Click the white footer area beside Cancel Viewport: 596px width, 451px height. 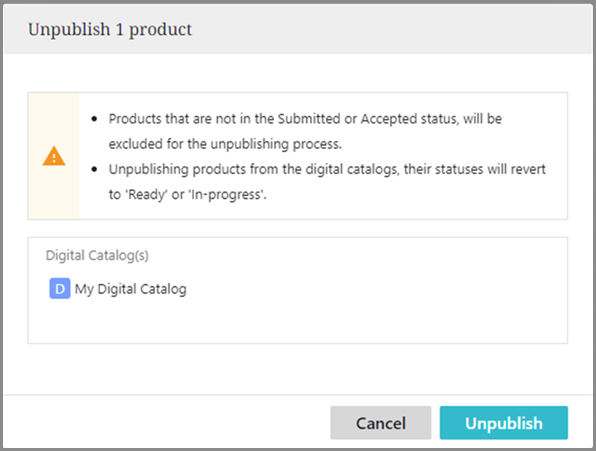point(167,423)
